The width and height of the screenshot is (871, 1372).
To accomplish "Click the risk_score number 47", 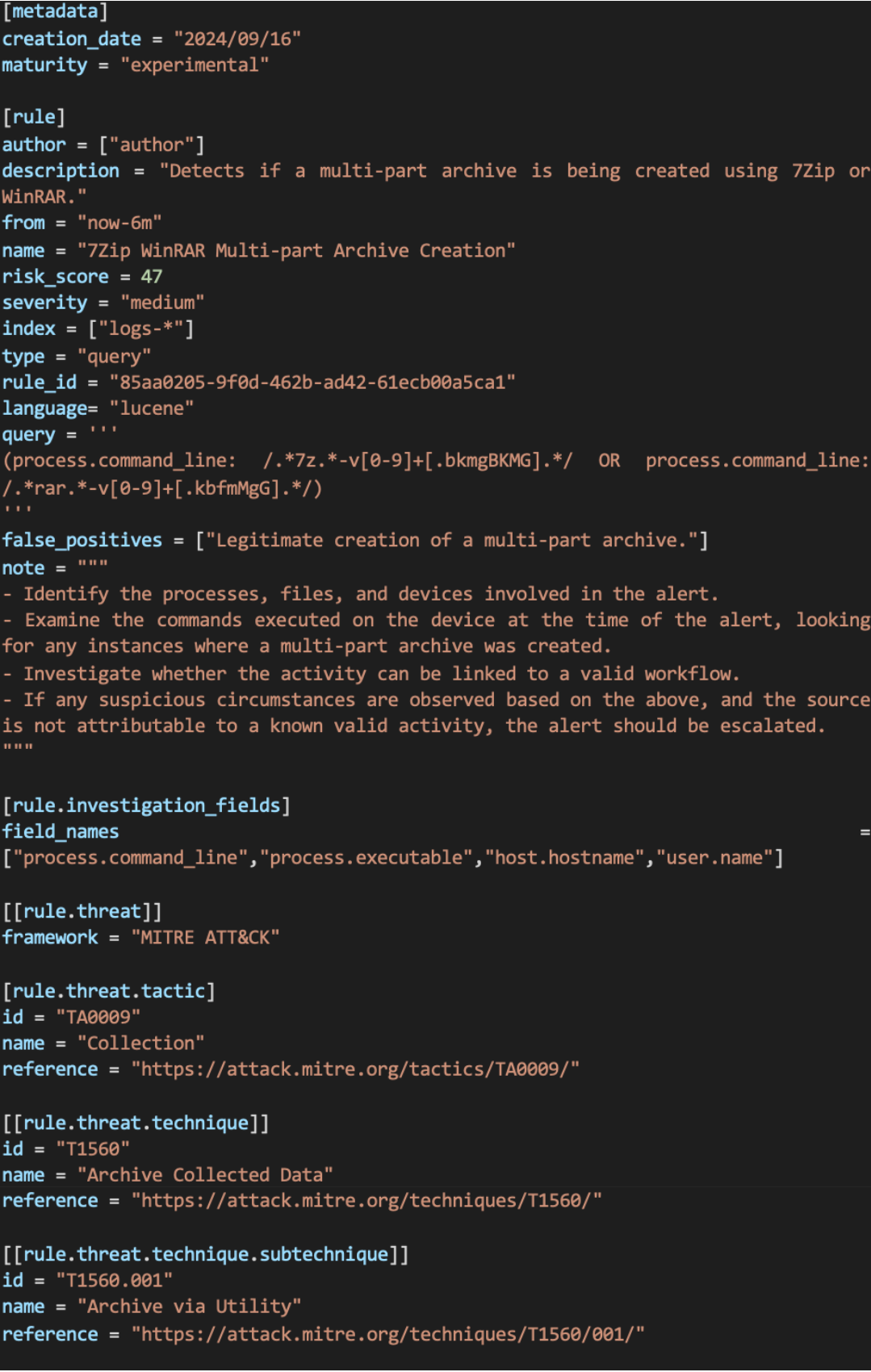I will (152, 276).
